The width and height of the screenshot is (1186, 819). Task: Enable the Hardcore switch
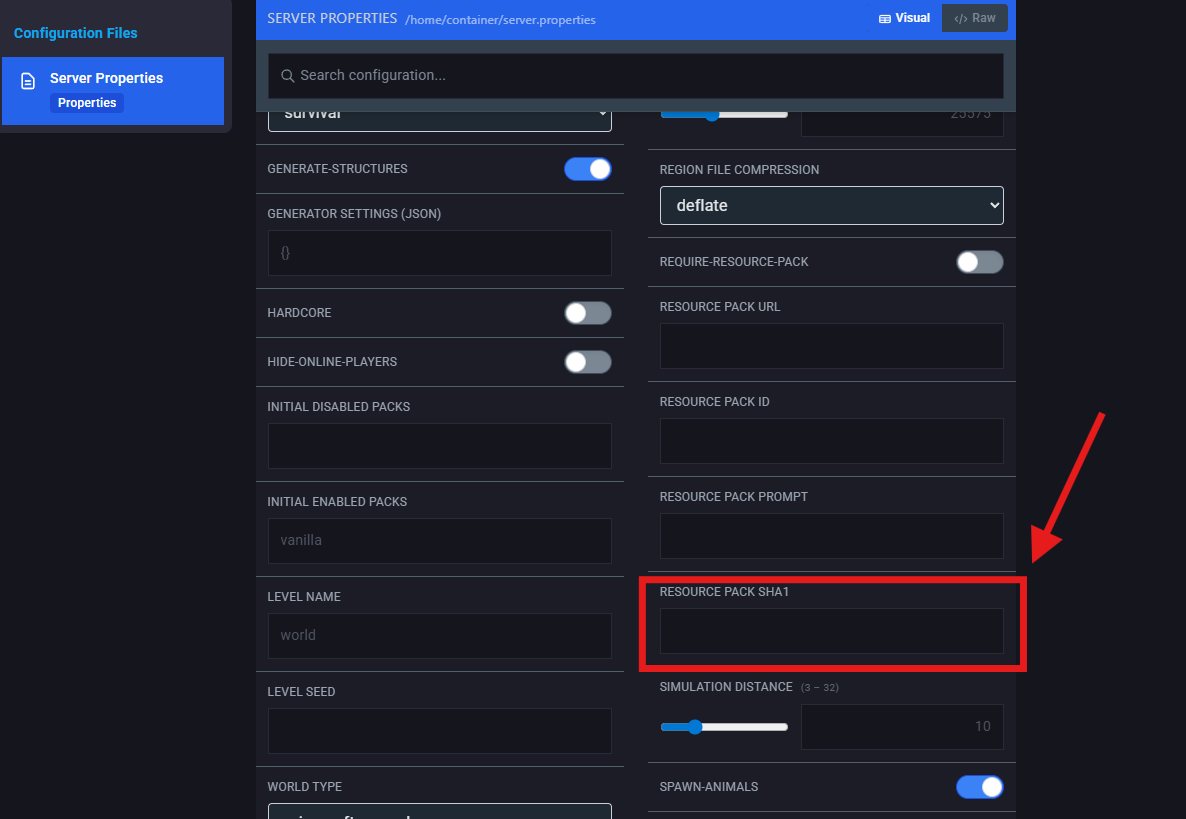(588, 312)
